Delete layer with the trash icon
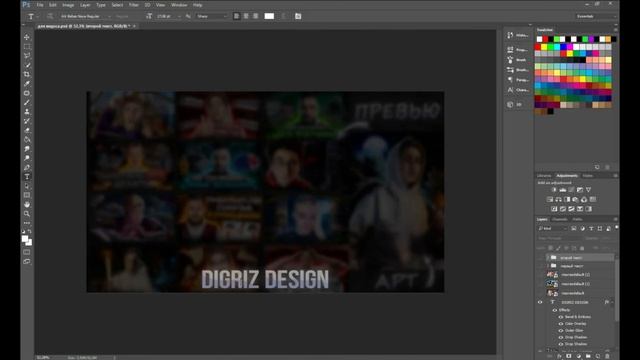Screen dimensions: 640x360 [607, 356]
